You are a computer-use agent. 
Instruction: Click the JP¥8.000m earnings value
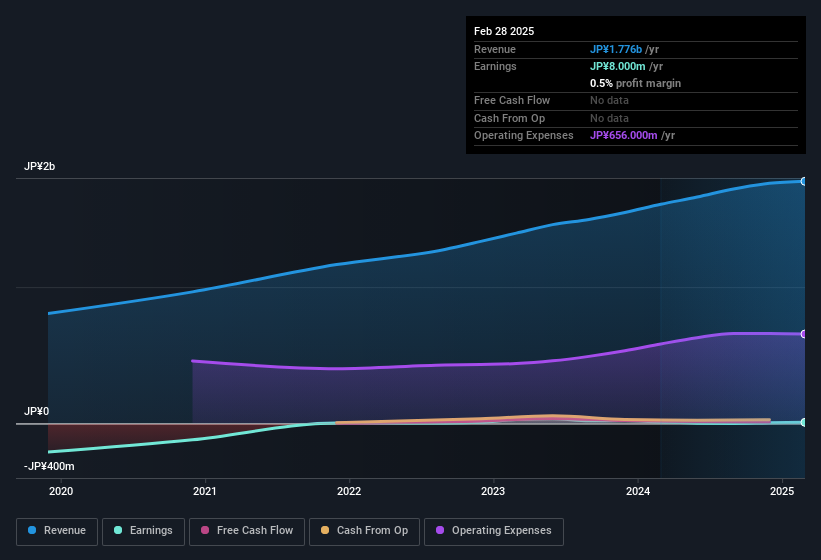617,66
